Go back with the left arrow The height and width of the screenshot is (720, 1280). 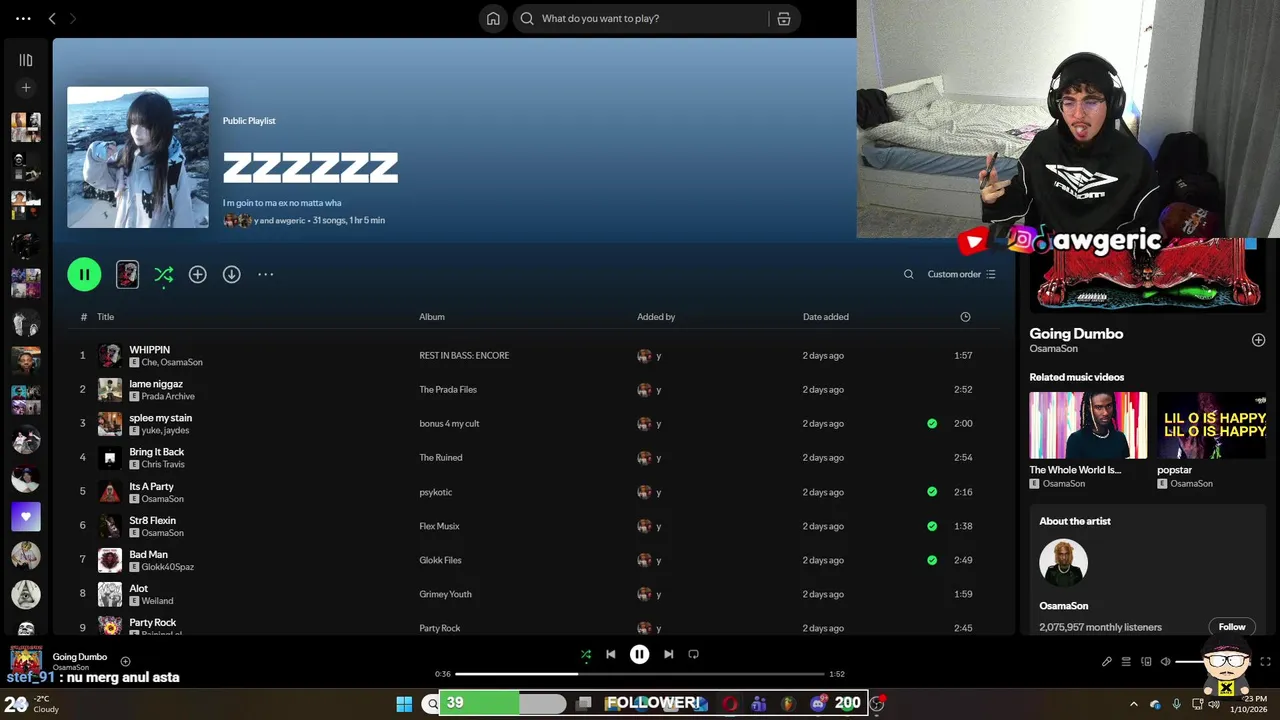coord(52,18)
